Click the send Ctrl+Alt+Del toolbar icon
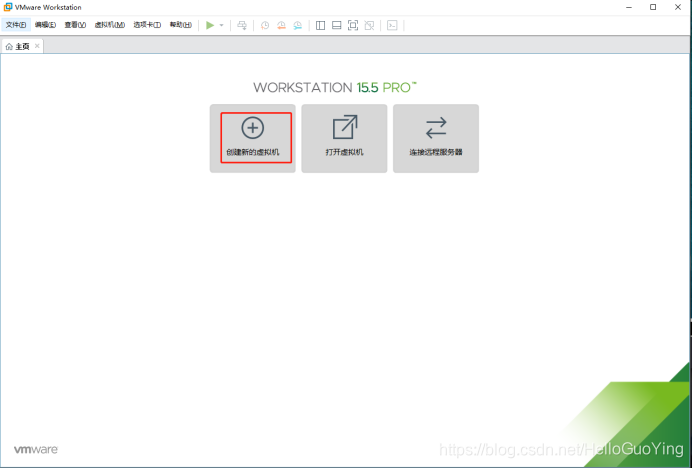Image resolution: width=693 pixels, height=468 pixels. [x=242, y=25]
